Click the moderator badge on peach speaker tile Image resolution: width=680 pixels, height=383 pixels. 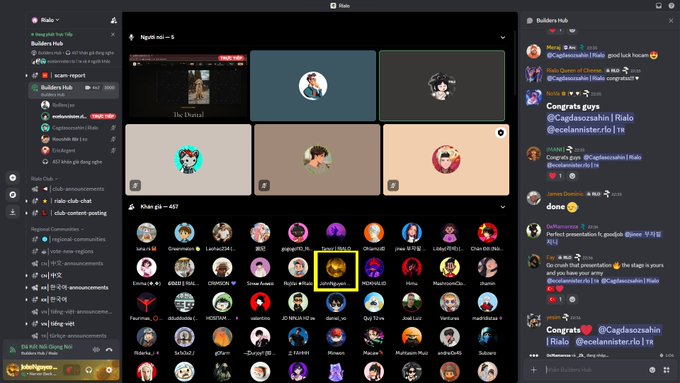click(500, 133)
